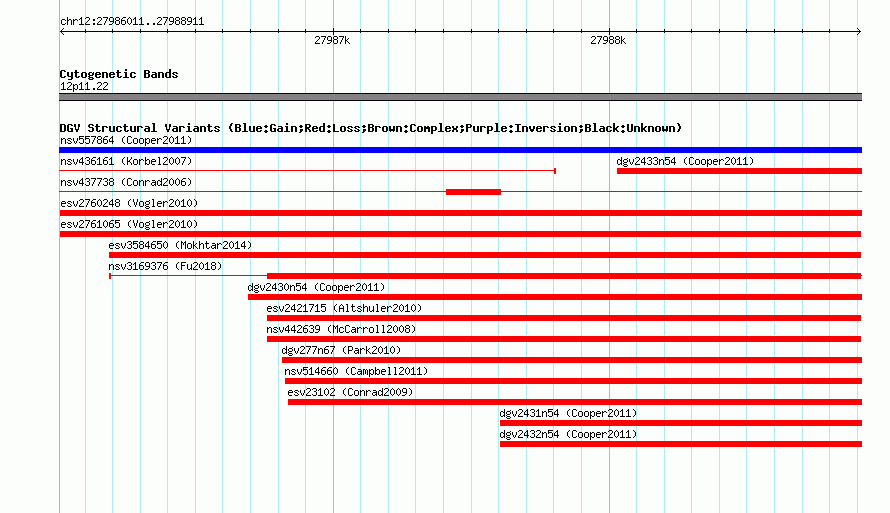Click the dgv2431n54 (Cooper2011) label

click(x=568, y=413)
